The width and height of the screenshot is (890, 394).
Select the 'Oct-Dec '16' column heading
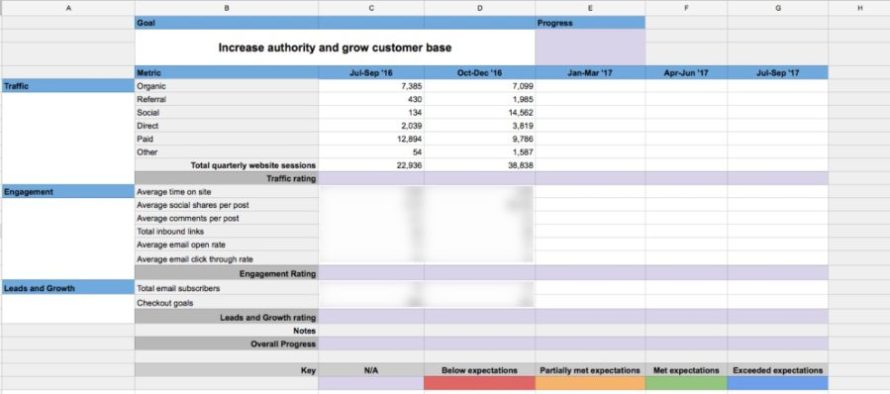[x=480, y=73]
